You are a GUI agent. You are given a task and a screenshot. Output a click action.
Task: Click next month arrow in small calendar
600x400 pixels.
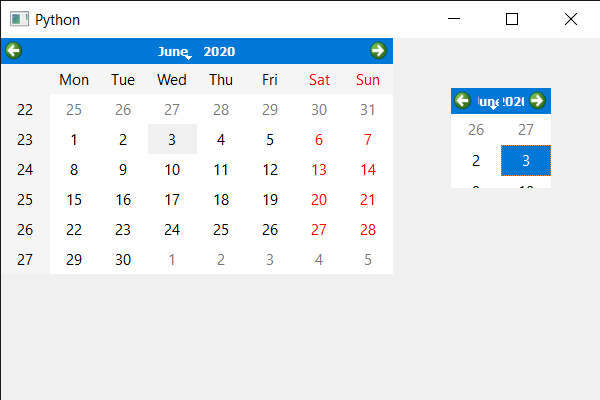[x=537, y=100]
